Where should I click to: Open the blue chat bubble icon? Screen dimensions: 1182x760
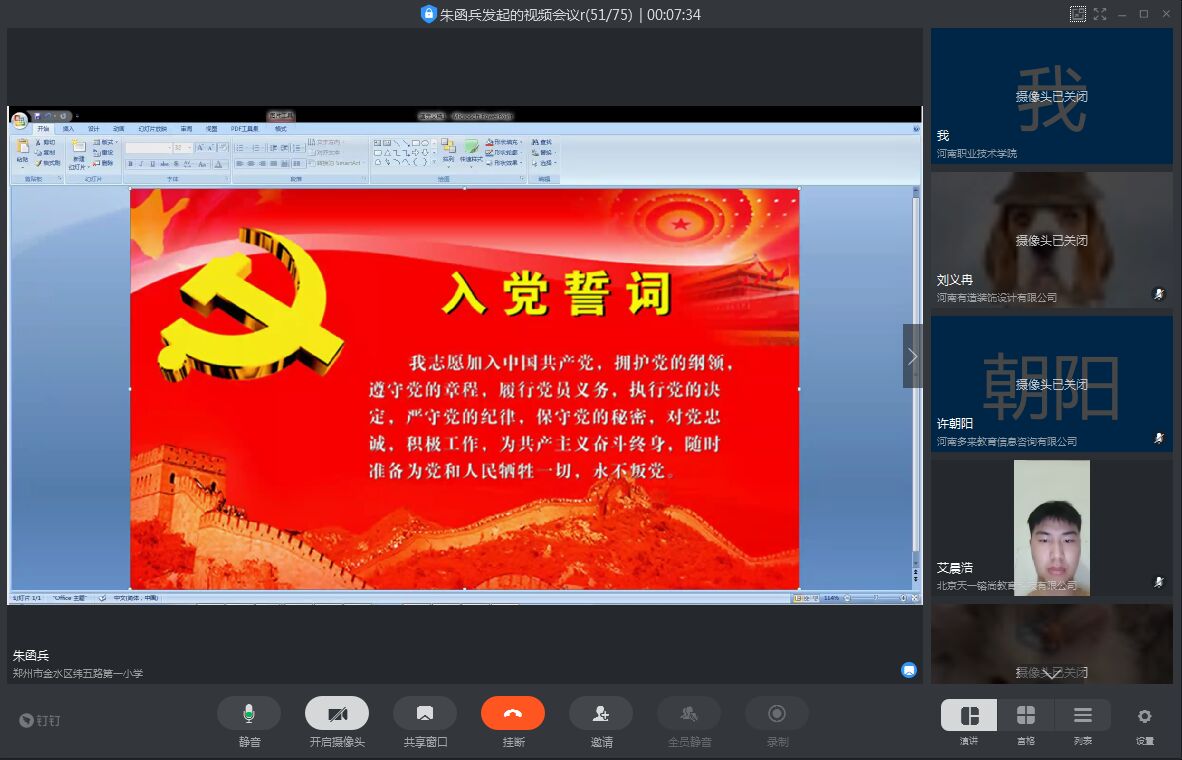click(x=909, y=670)
